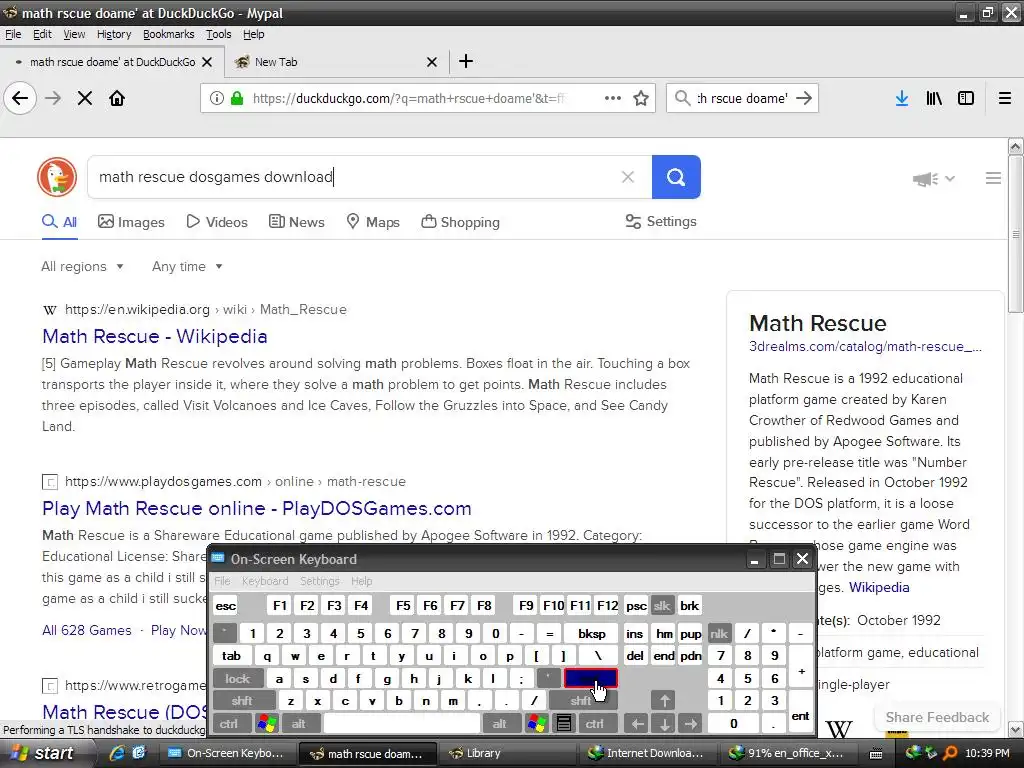Click the bksp key on keyboard

tap(592, 633)
